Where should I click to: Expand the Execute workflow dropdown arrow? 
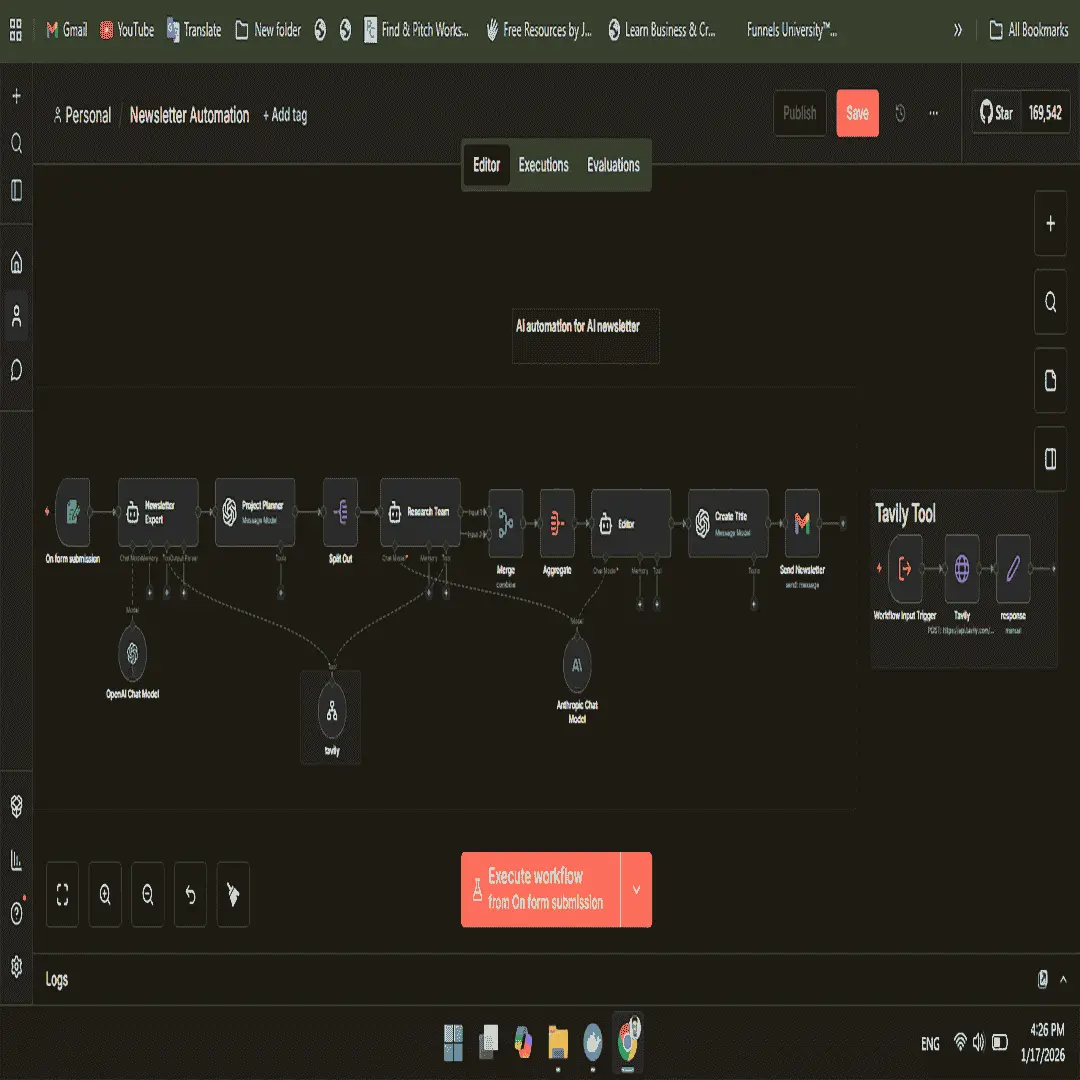coord(638,889)
